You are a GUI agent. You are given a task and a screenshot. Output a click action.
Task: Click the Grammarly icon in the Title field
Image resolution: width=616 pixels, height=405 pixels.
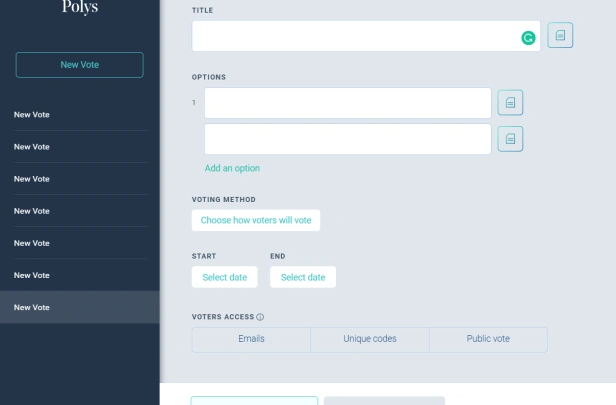pos(528,38)
